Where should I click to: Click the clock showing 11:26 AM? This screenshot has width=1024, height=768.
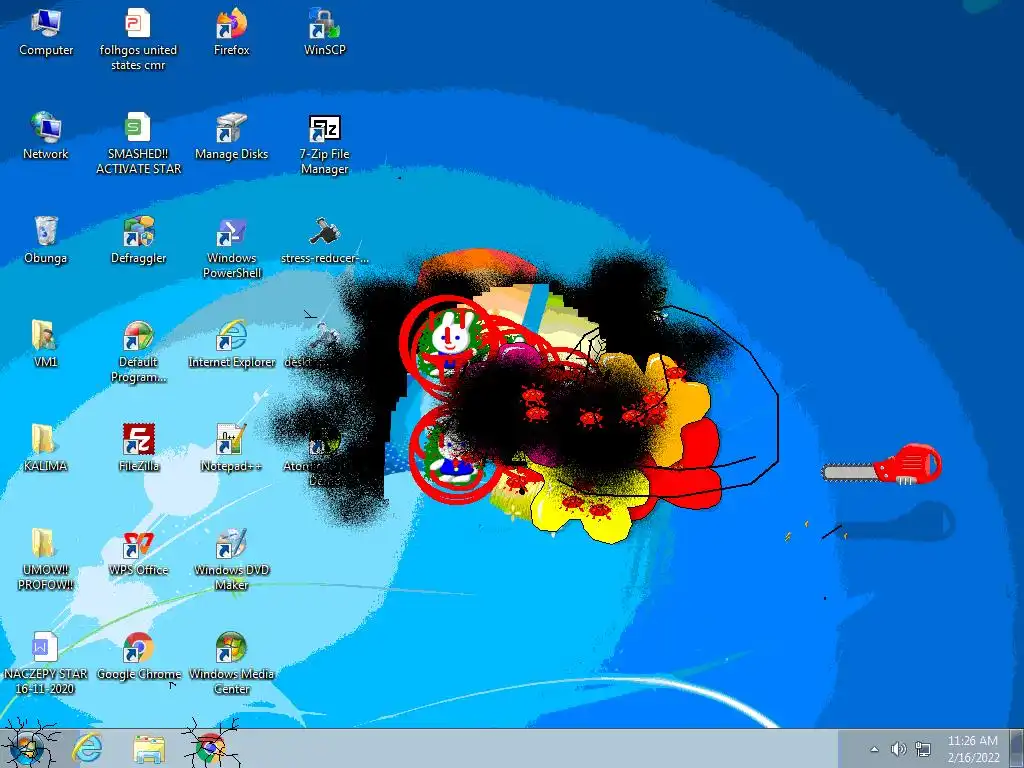click(973, 749)
